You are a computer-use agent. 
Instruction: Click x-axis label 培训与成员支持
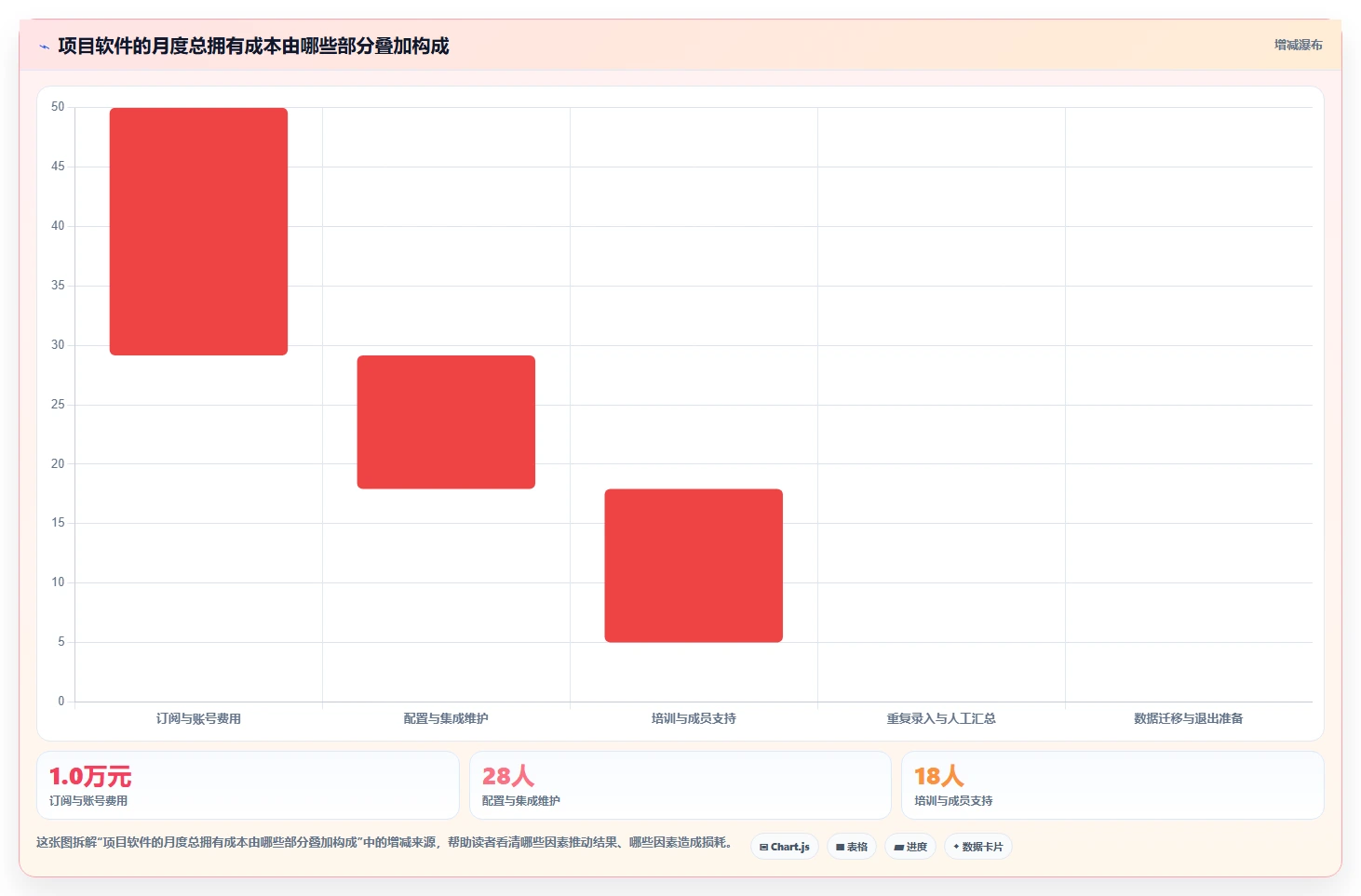(x=694, y=718)
